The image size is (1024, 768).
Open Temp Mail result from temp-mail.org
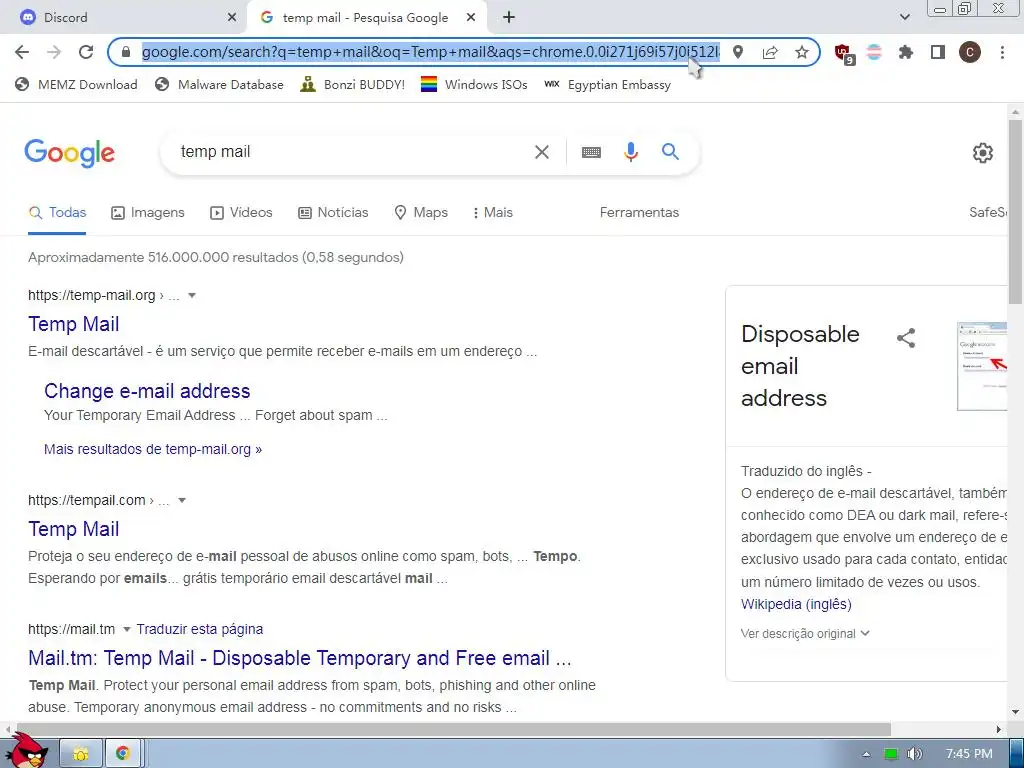point(73,324)
